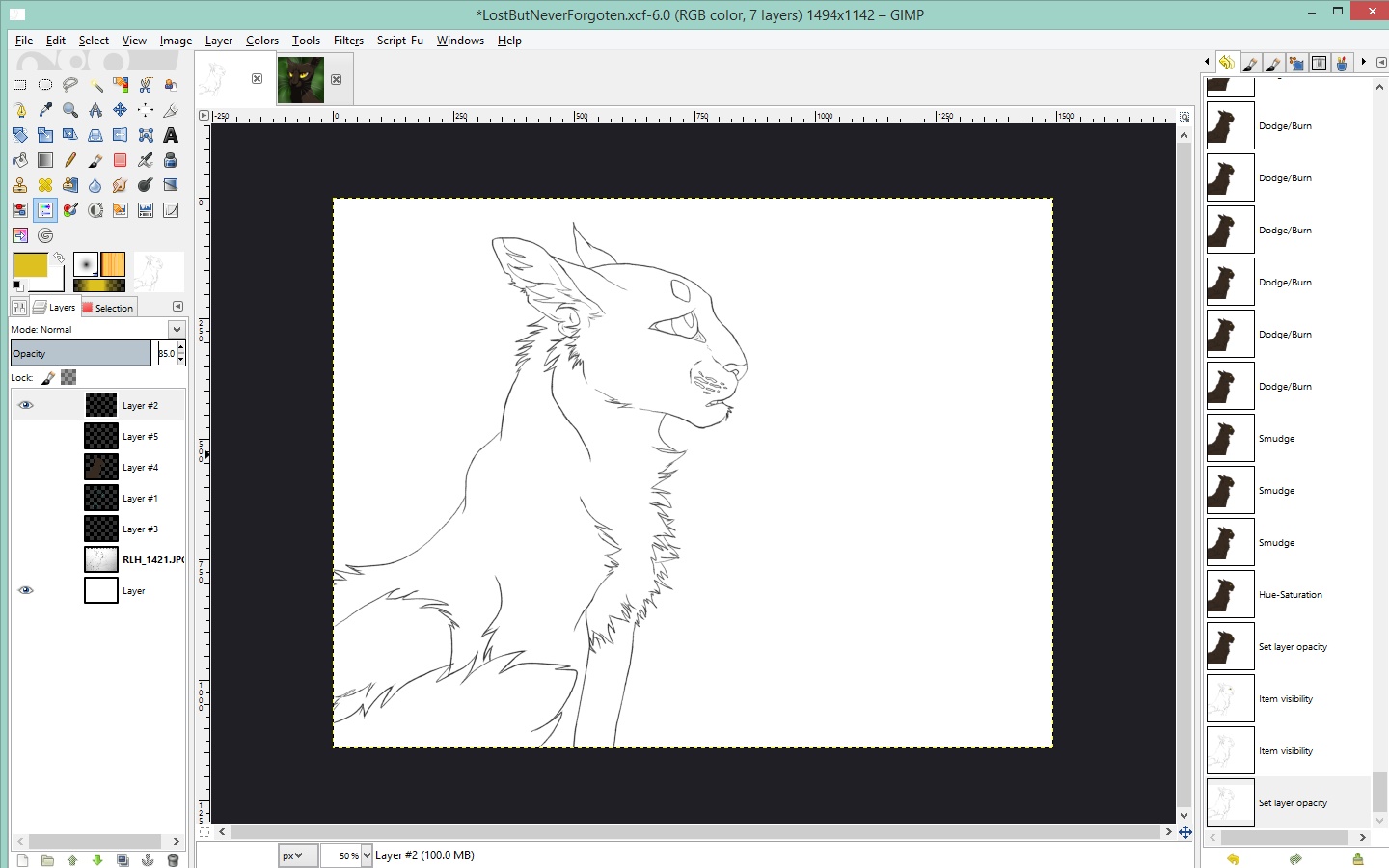The width and height of the screenshot is (1389, 868).
Task: Click the duplicate layer icon
Action: click(x=123, y=860)
